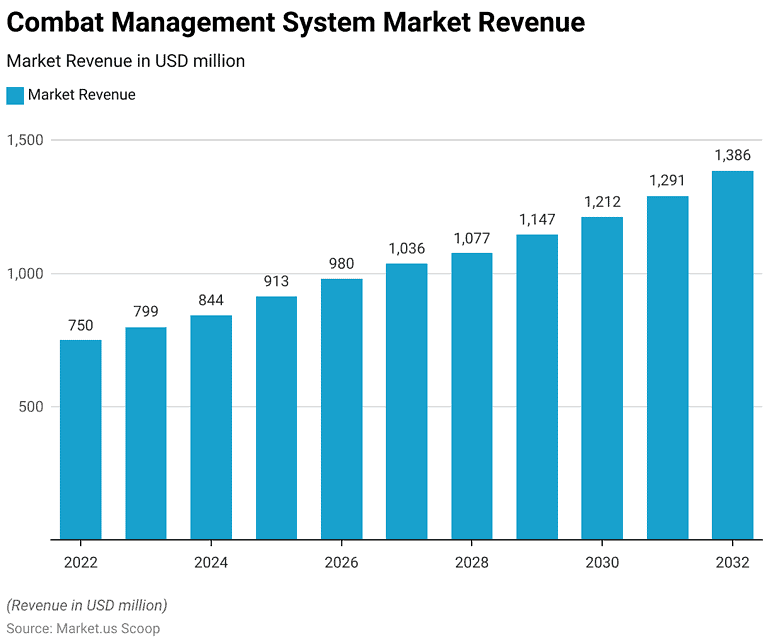The width and height of the screenshot is (768, 642).
Task: Select the bar labeled 1,036
Action: pyautogui.click(x=407, y=402)
